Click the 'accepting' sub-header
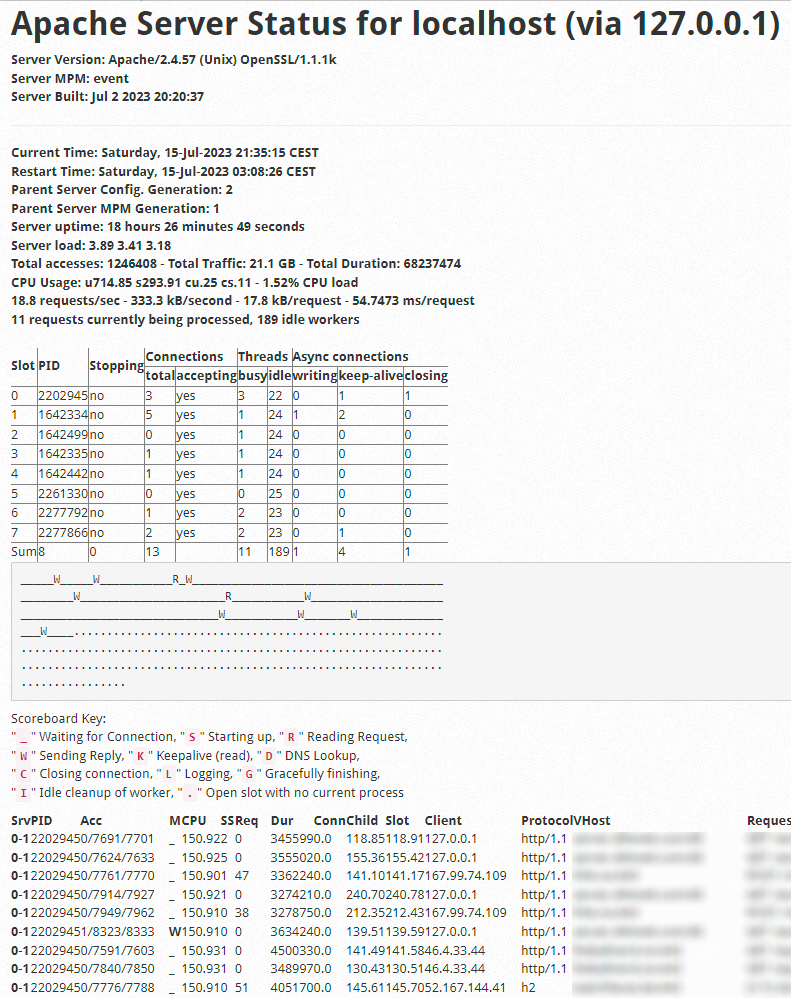 click(206, 376)
